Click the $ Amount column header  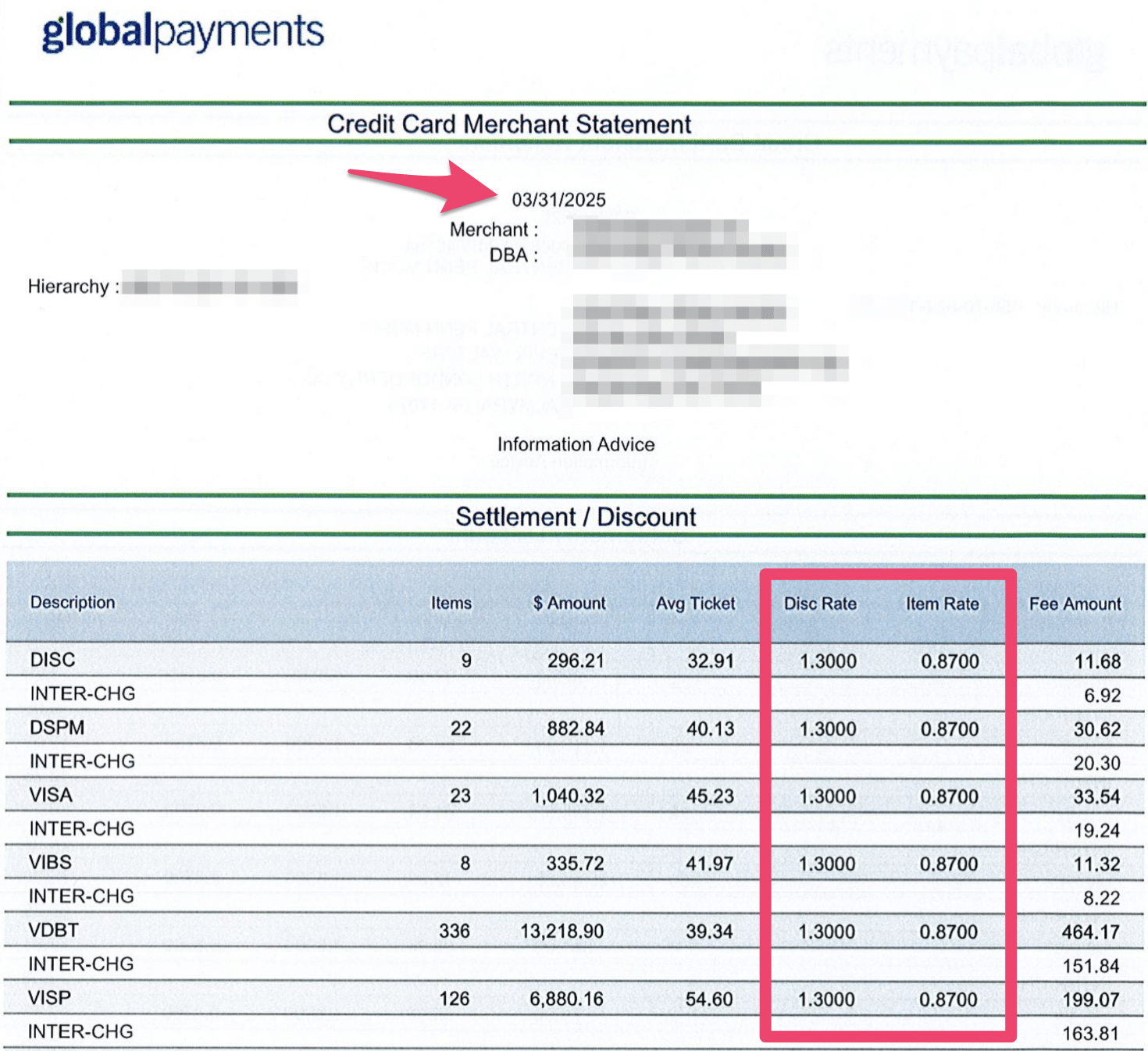(569, 603)
